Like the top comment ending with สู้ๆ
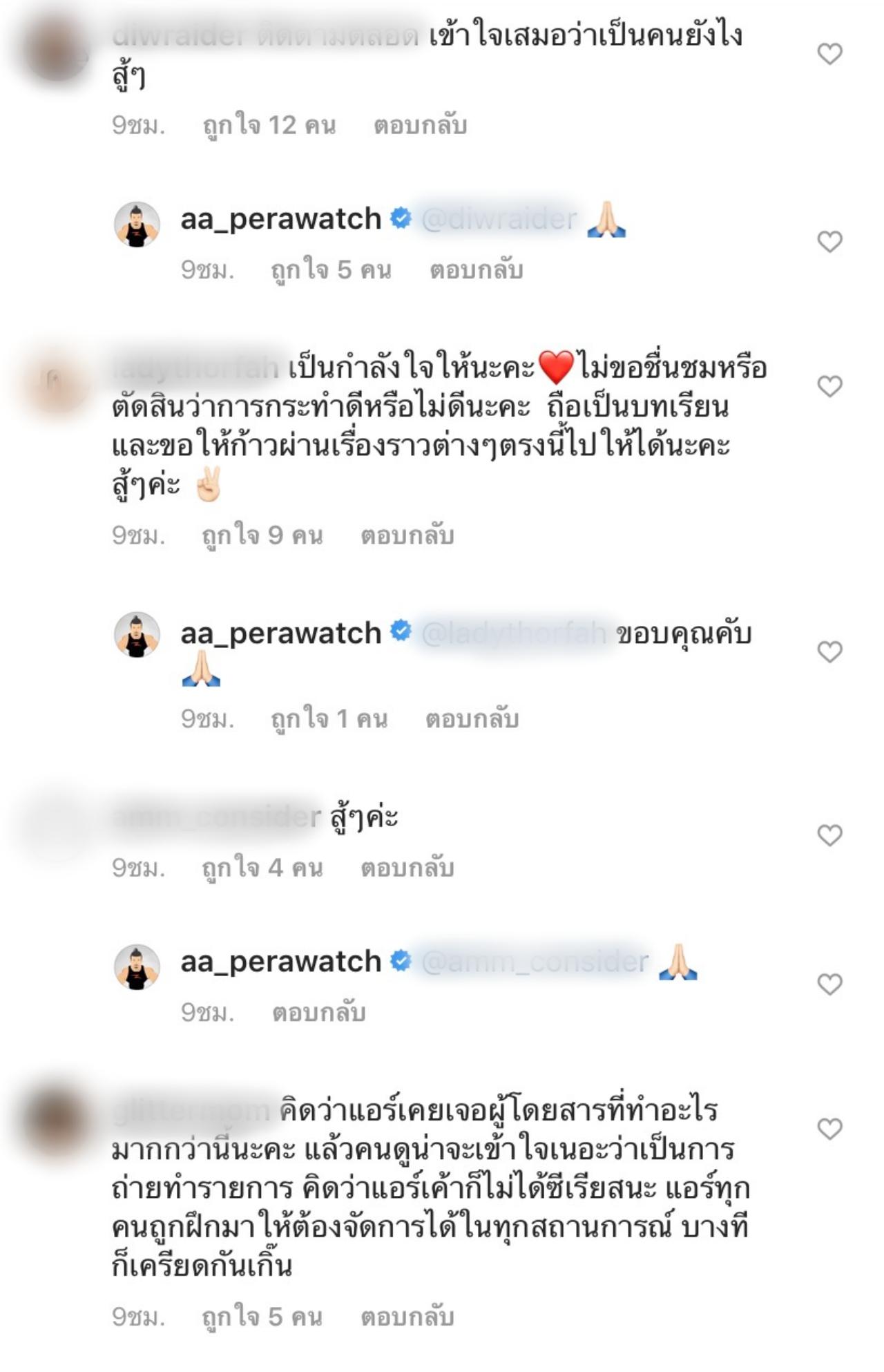Viewport: 884px width, 1372px height. [829, 53]
